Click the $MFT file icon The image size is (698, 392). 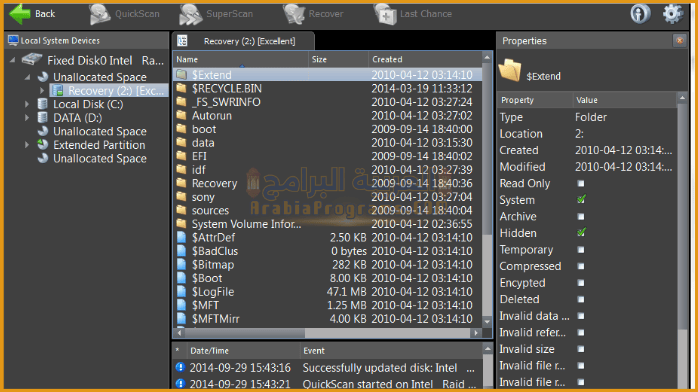tap(181, 305)
